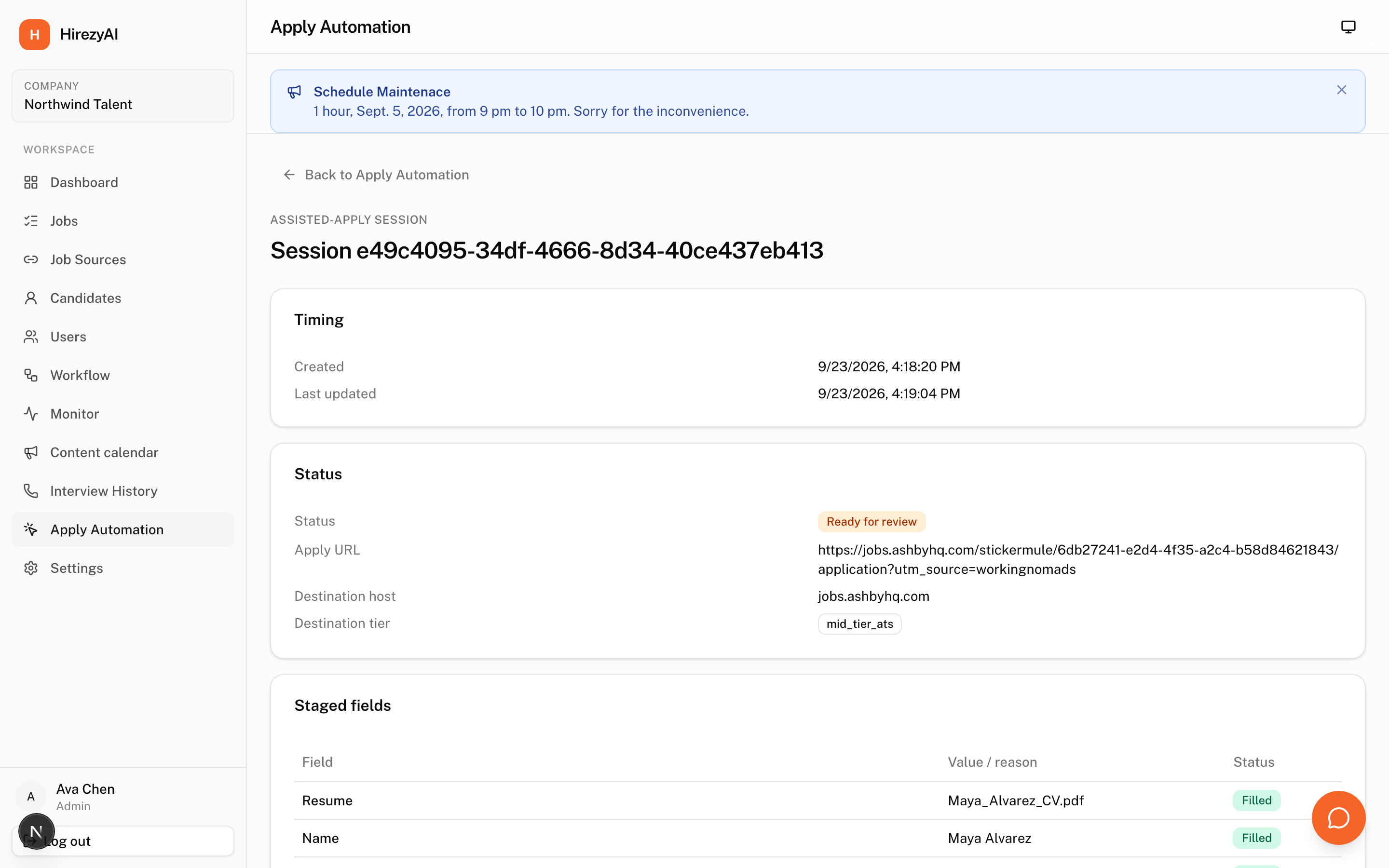Click the Apply Automation cursor-sparkle icon
Image resolution: width=1389 pixels, height=868 pixels.
(x=31, y=529)
